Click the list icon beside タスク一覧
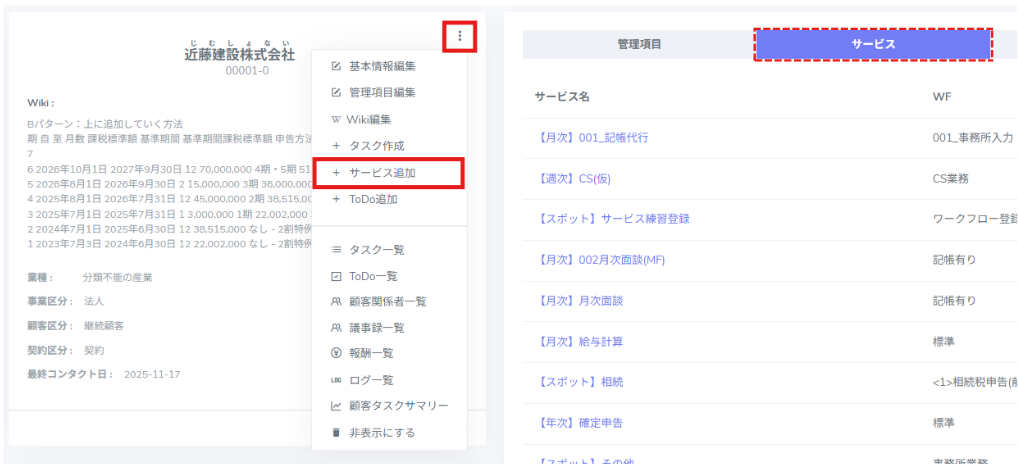1018x464 pixels. click(336, 250)
